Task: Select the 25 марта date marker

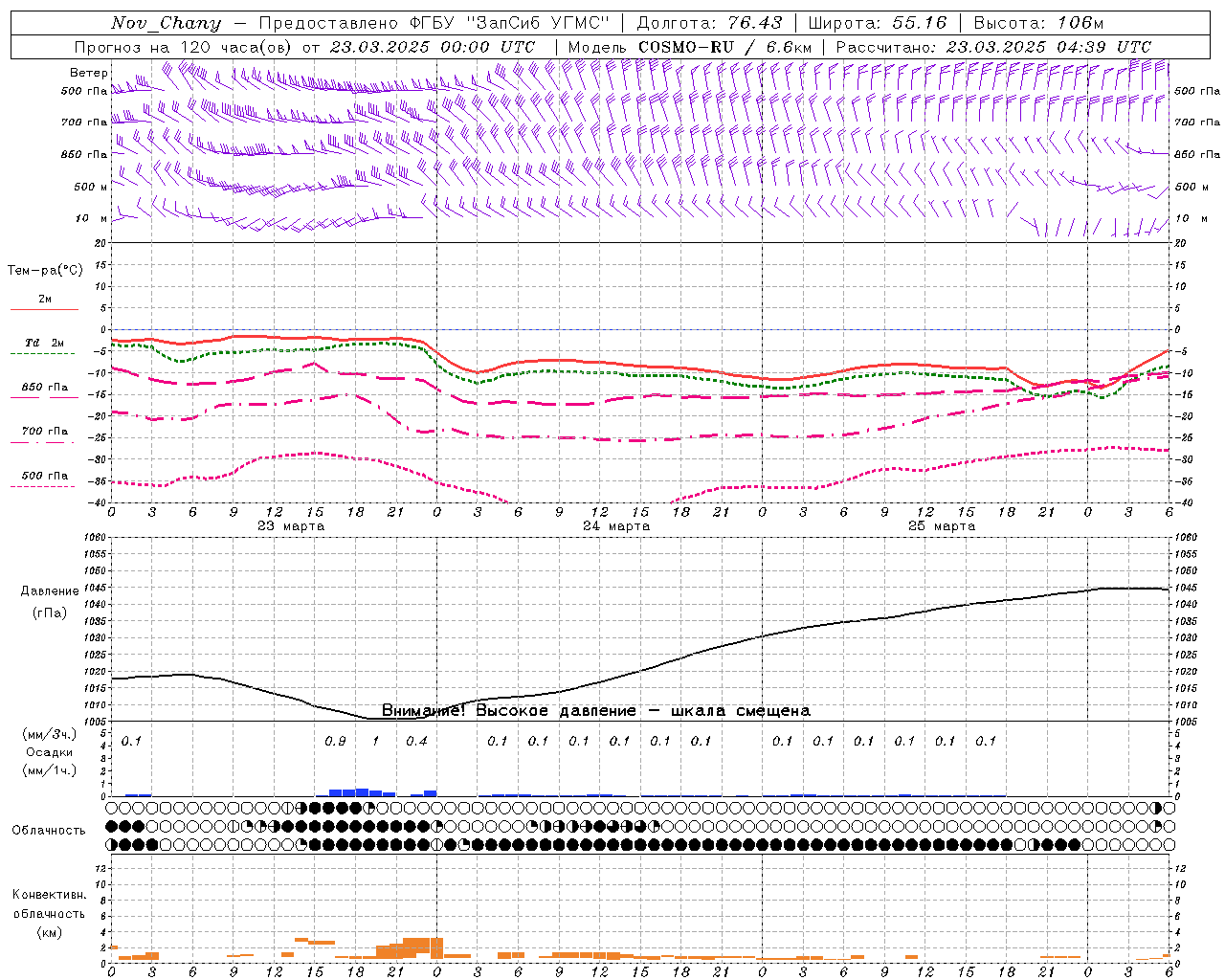Action: pyautogui.click(x=942, y=526)
